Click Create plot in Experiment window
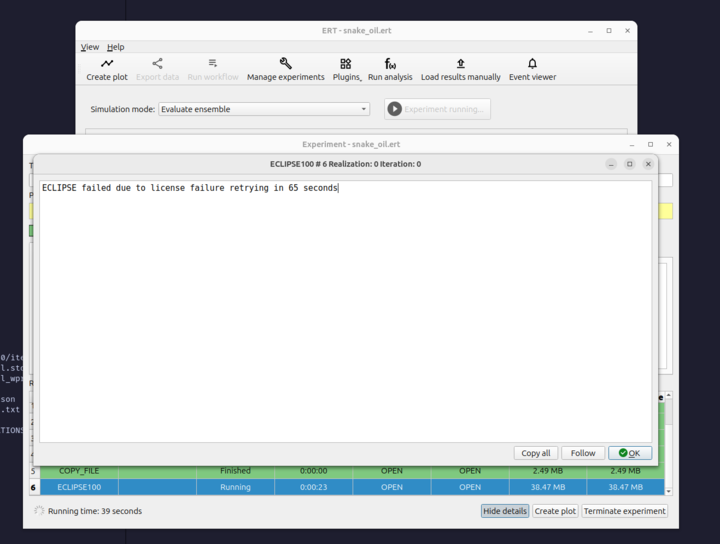Image resolution: width=720 pixels, height=544 pixels. point(555,511)
